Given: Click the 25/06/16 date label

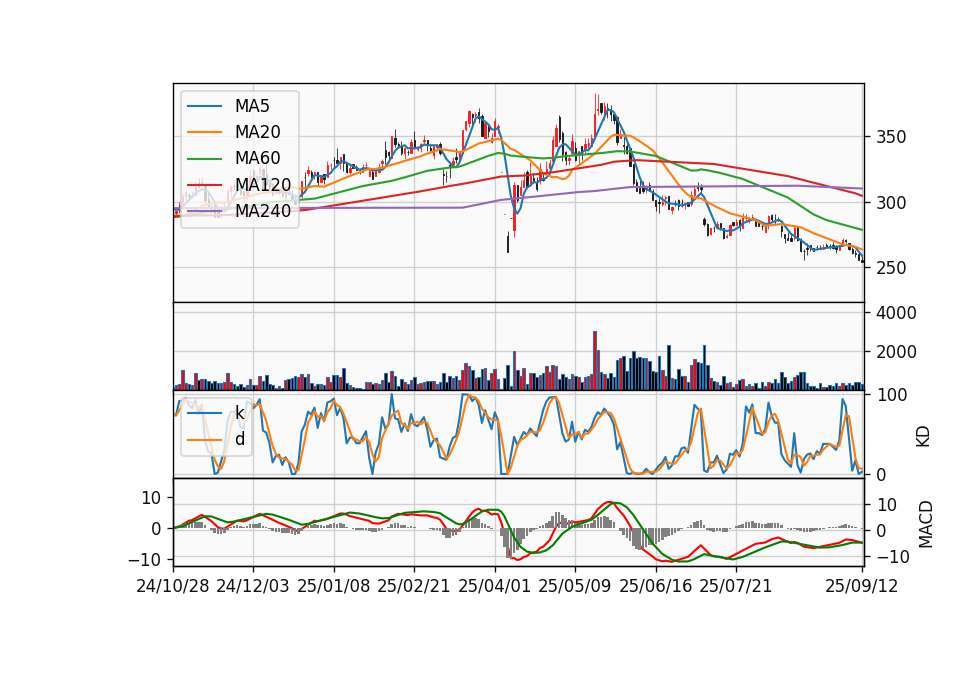Looking at the screenshot, I should pyautogui.click(x=656, y=586).
